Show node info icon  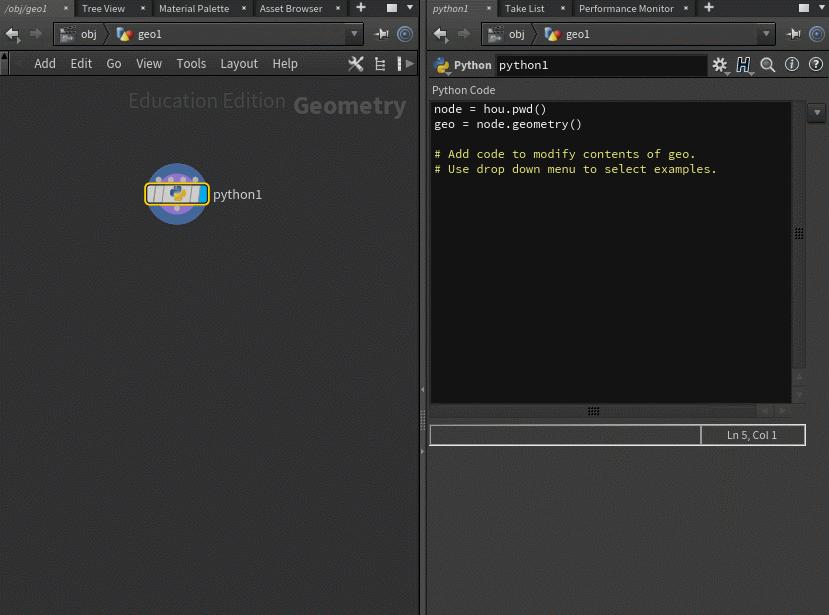click(791, 65)
